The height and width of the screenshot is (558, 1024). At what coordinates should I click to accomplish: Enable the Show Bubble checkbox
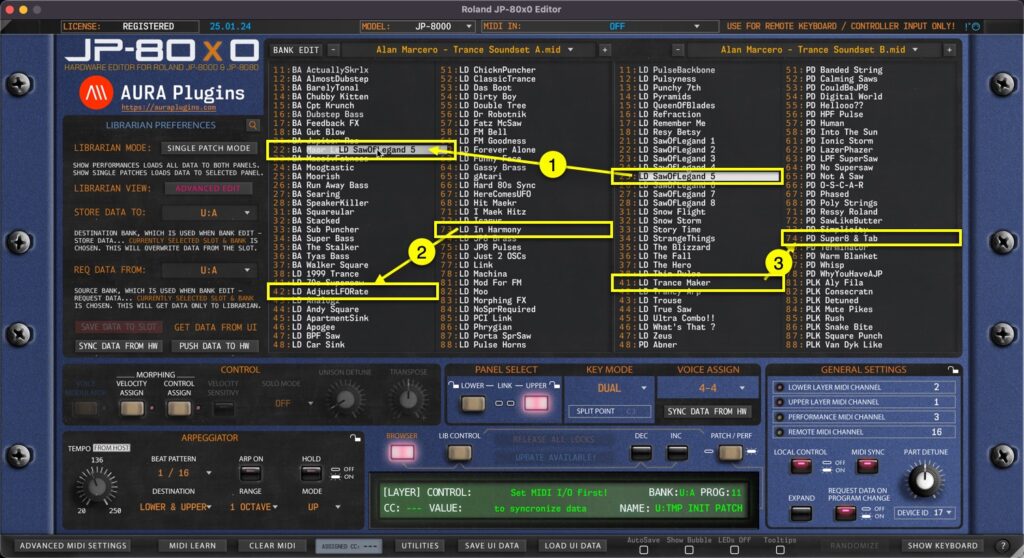[x=689, y=550]
